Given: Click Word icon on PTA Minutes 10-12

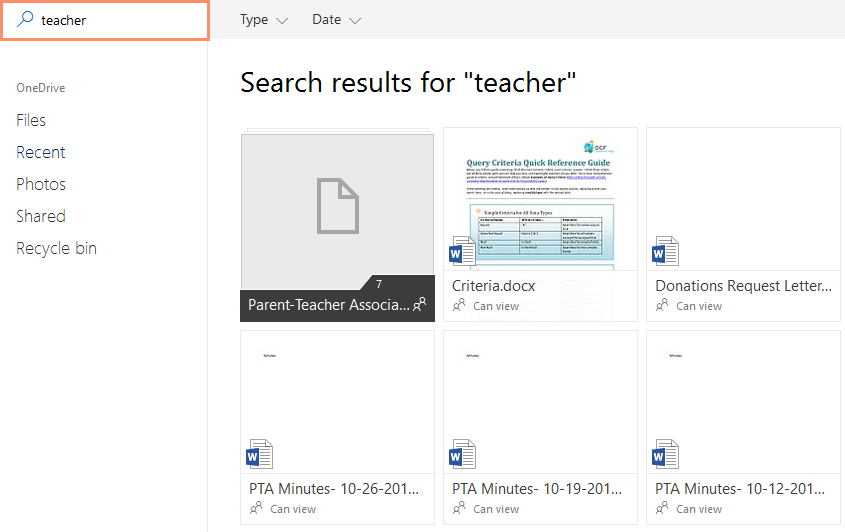Looking at the screenshot, I should (x=665, y=454).
